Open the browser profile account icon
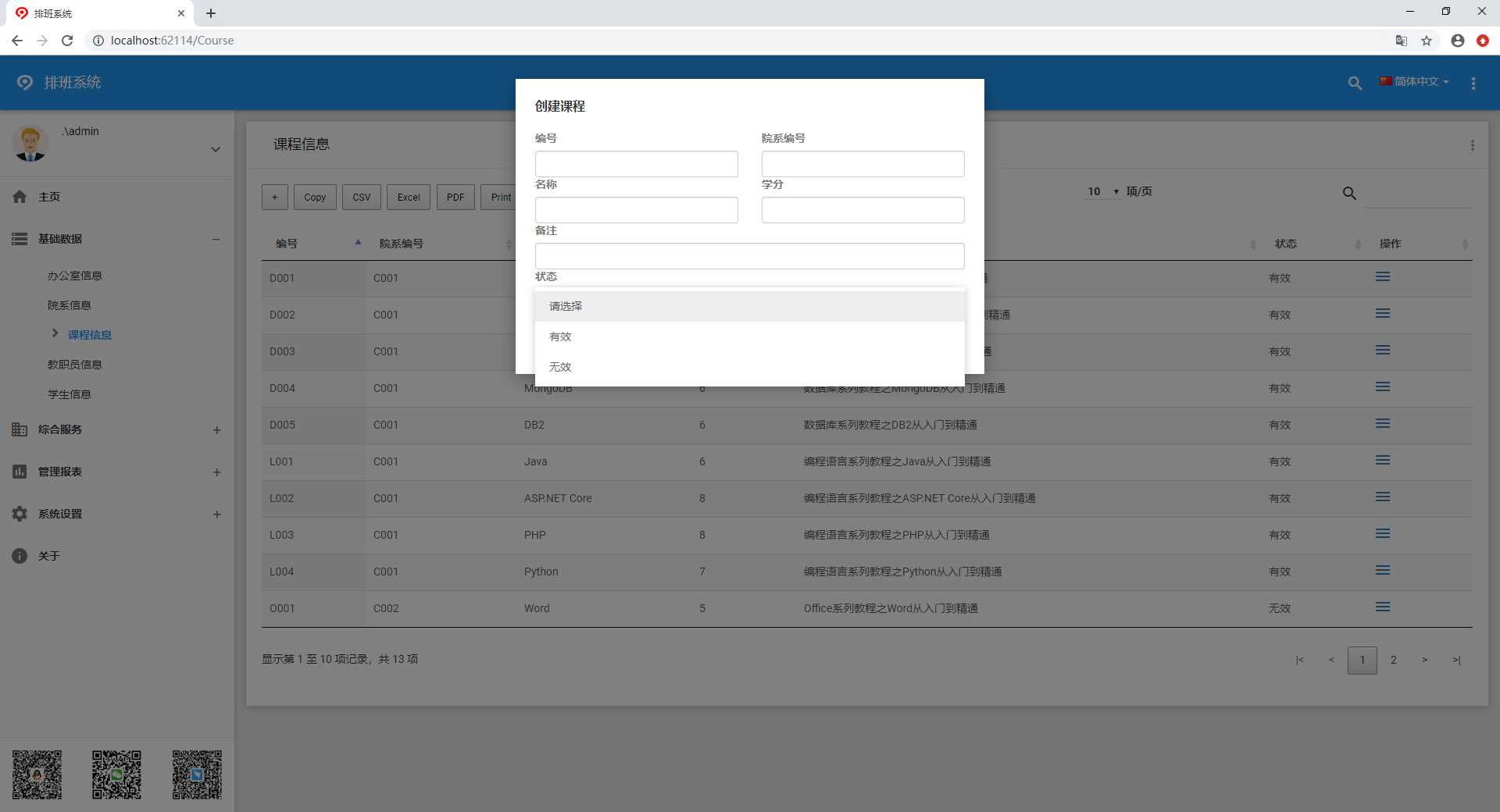The image size is (1500, 812). click(x=1458, y=41)
